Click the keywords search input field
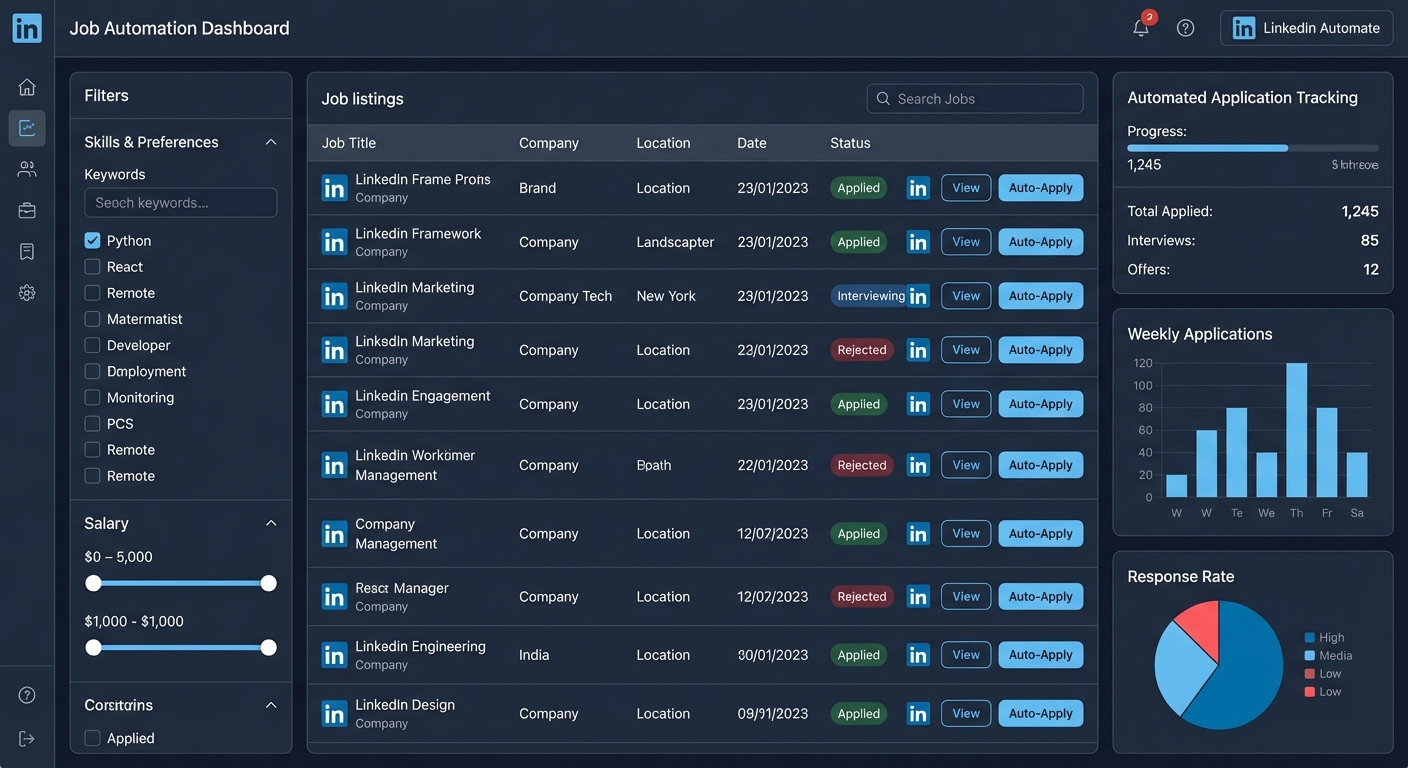Viewport: 1408px width, 768px height. coord(181,203)
